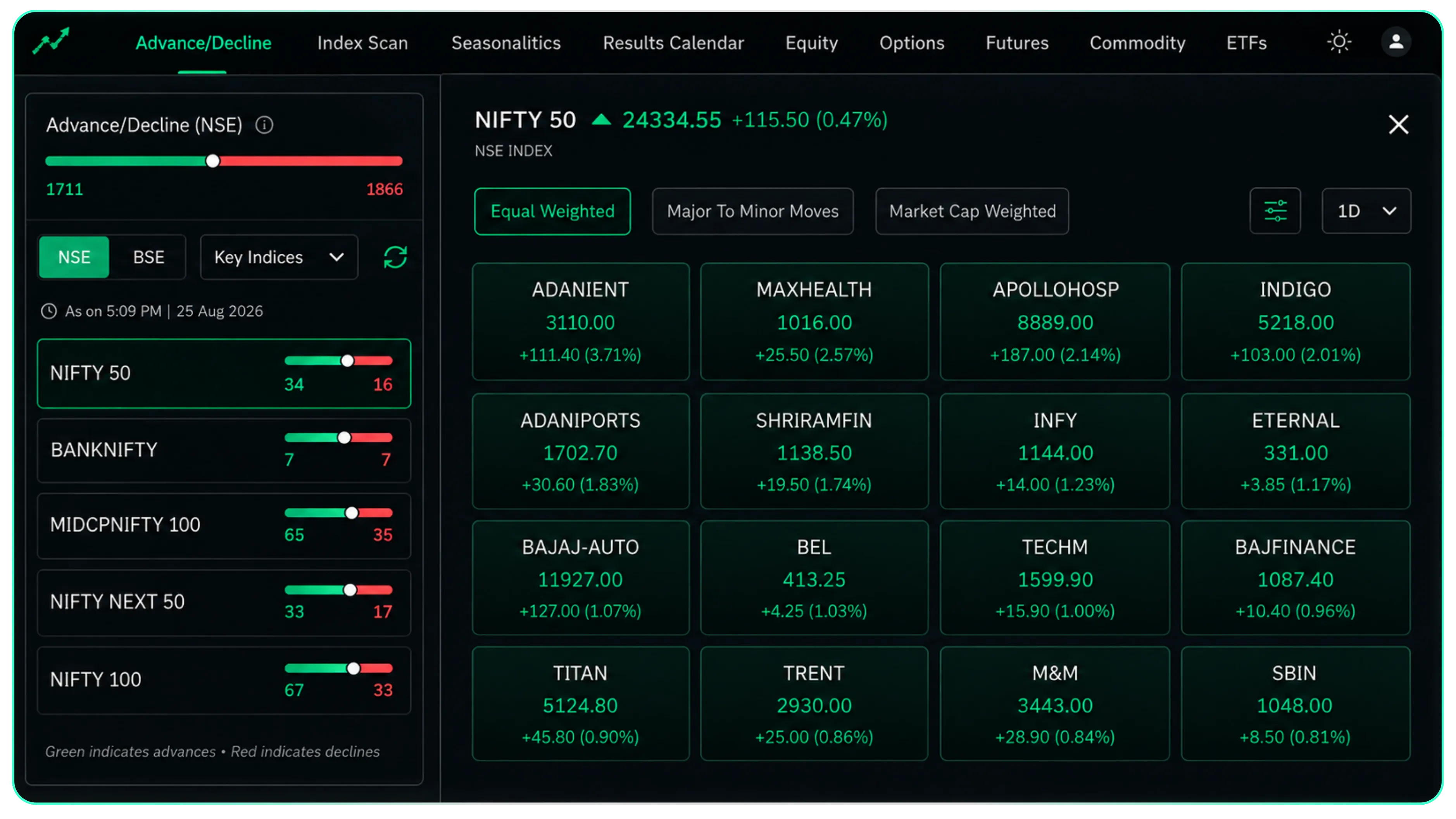Open the SHRIRAMFIN stock card
Viewport: 1456px width, 819px height.
point(814,452)
